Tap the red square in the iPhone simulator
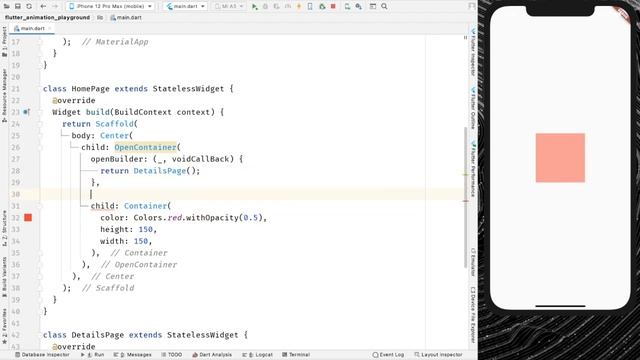 point(560,158)
